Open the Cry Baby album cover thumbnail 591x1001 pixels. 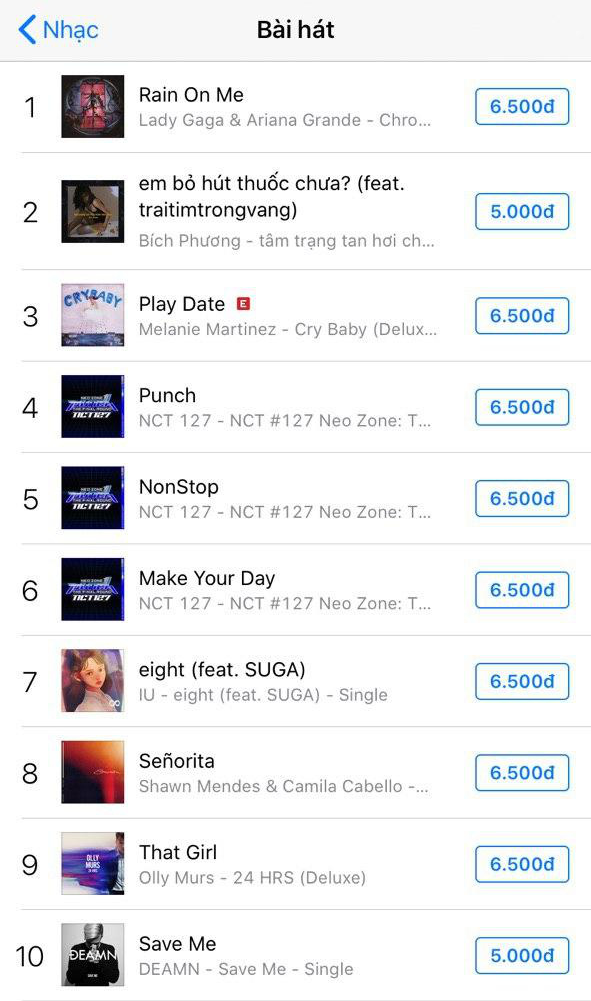tap(93, 315)
